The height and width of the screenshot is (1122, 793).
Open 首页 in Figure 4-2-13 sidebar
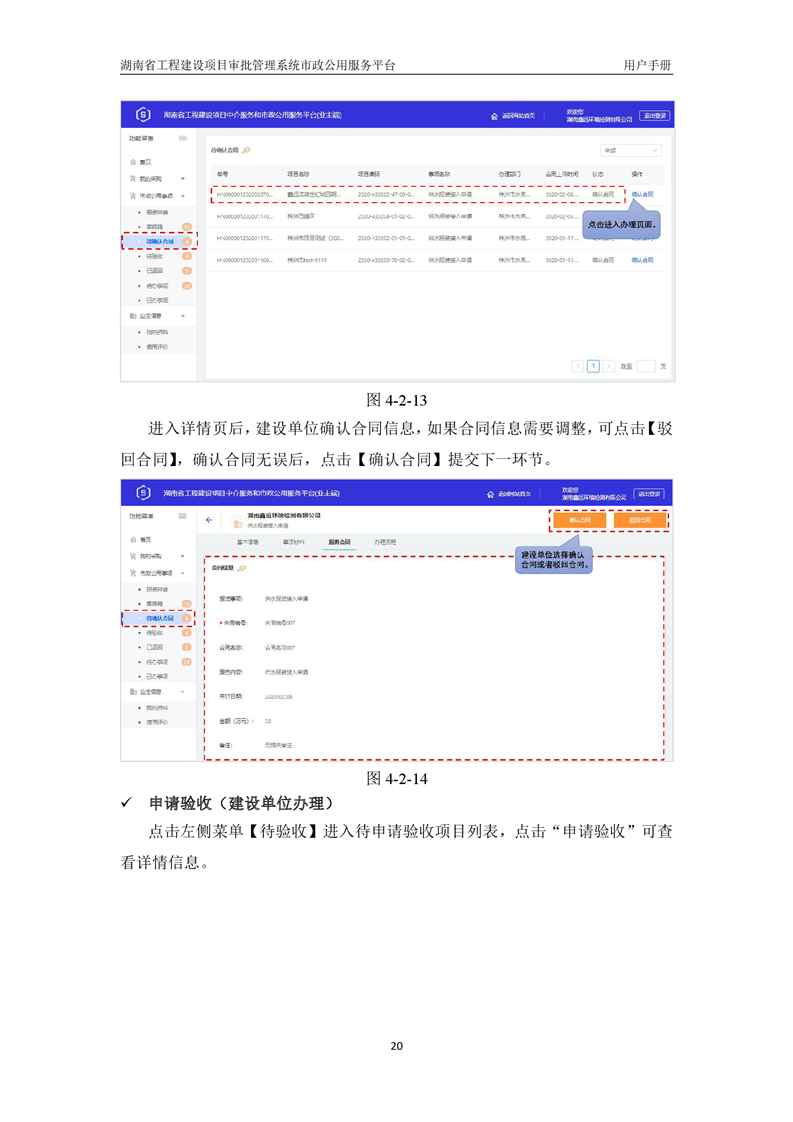pos(145,162)
